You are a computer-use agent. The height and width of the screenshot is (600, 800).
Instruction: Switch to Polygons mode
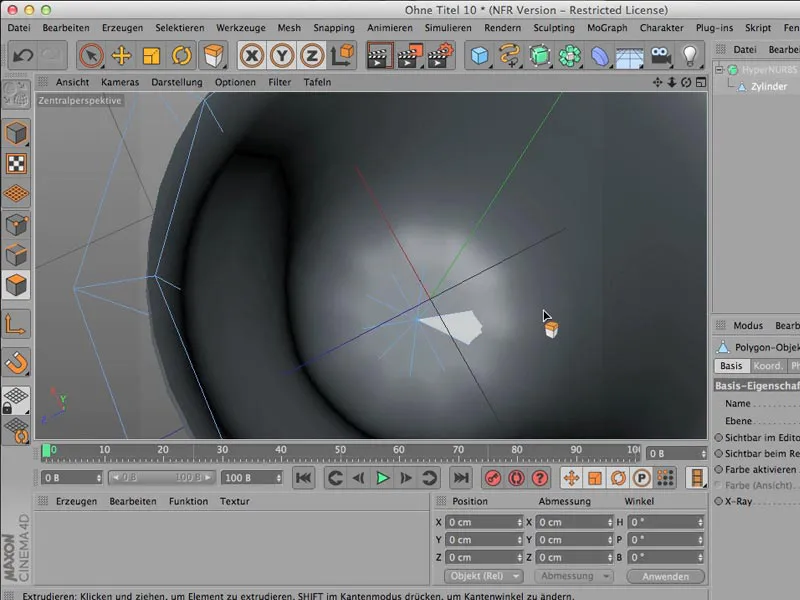(x=16, y=285)
